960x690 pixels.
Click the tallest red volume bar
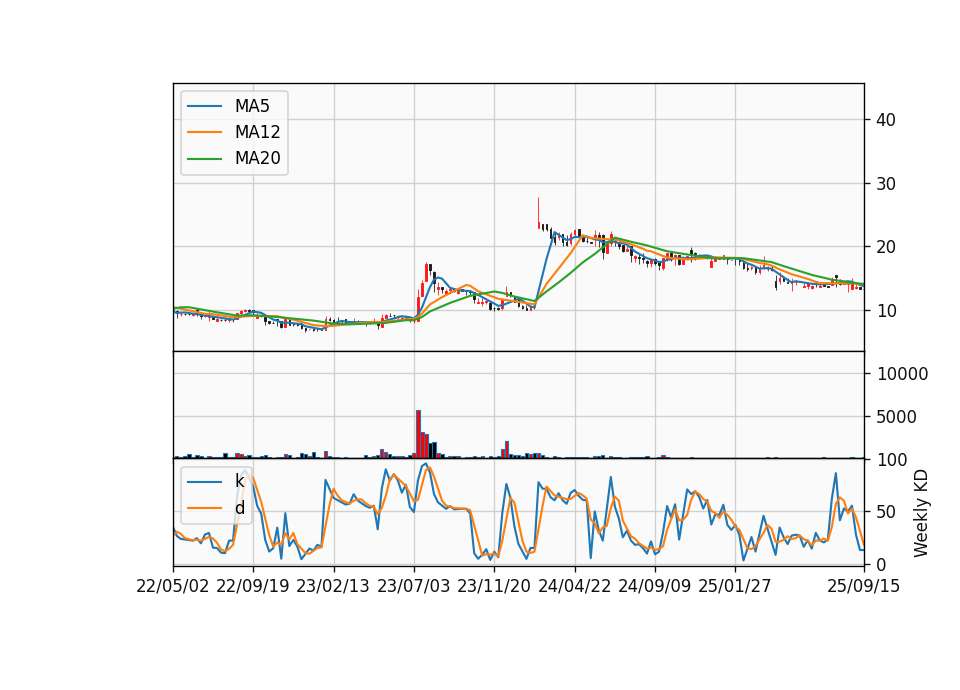click(419, 434)
